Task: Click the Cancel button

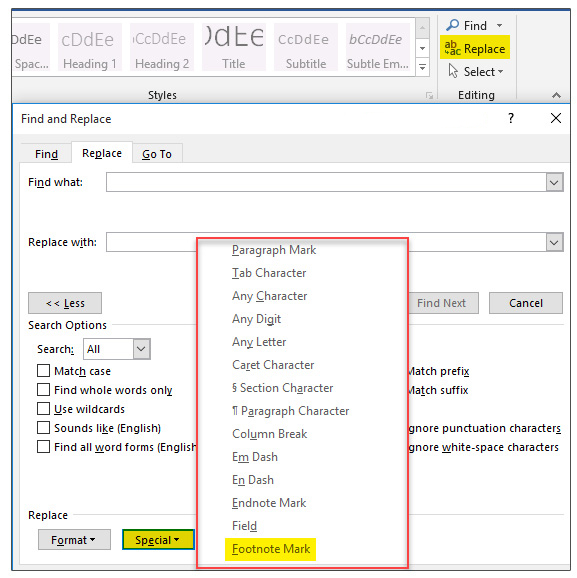Action: click(x=526, y=303)
